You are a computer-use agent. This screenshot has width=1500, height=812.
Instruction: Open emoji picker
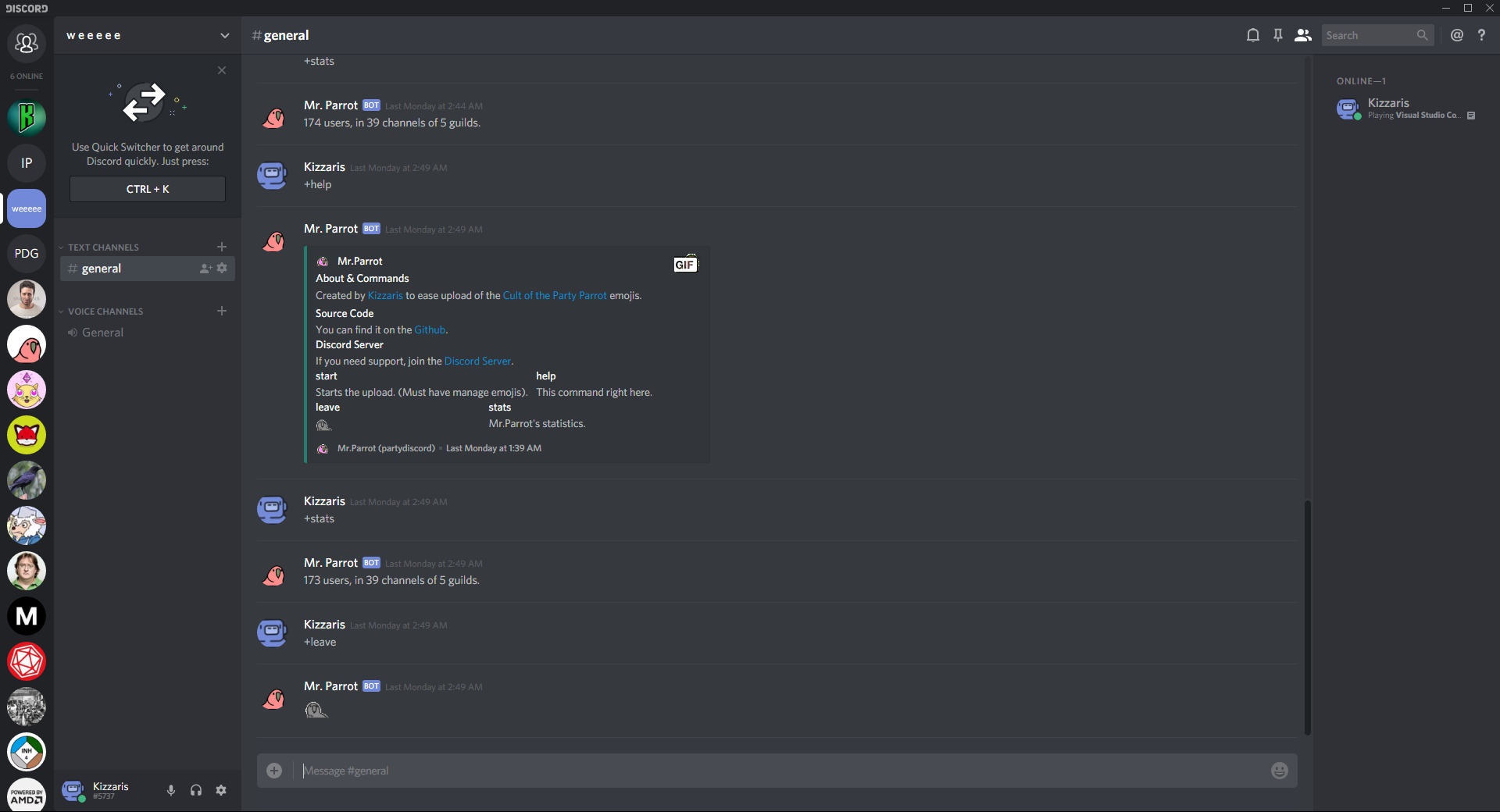click(1280, 771)
